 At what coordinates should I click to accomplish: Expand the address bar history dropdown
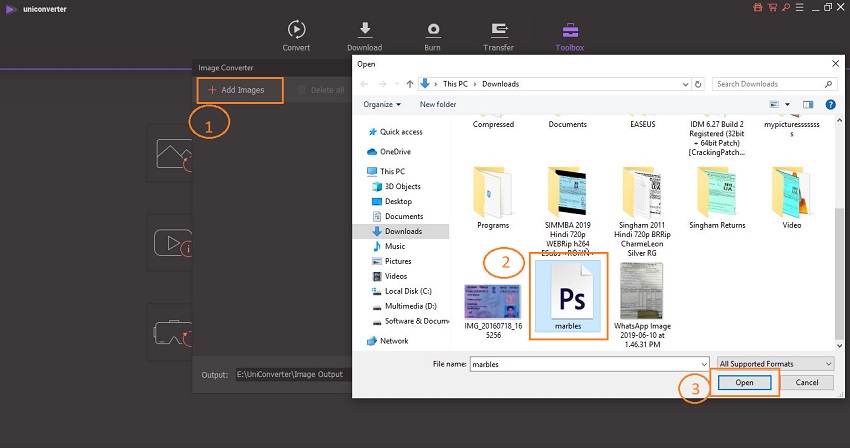tap(685, 84)
